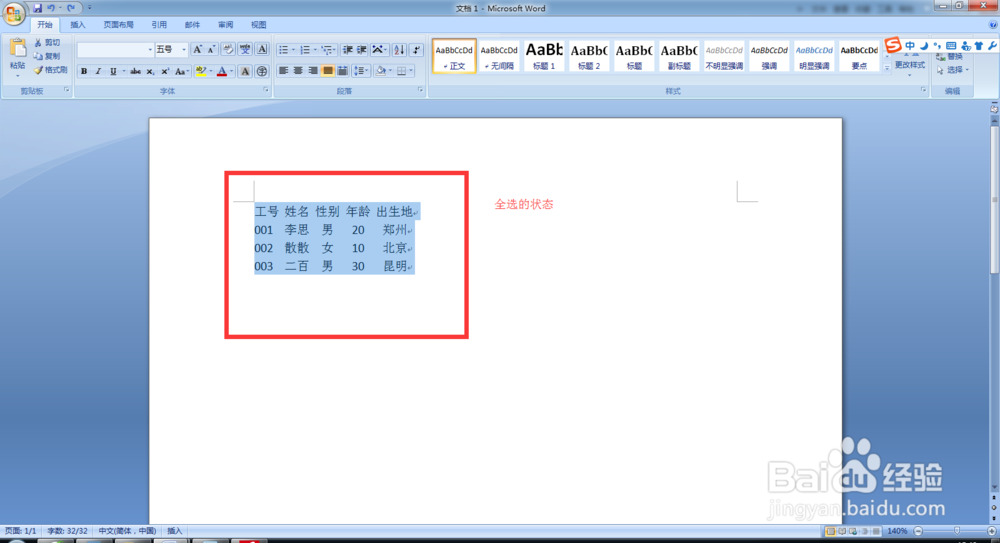1000x543 pixels.
Task: Undo the last action
Action: (51, 8)
